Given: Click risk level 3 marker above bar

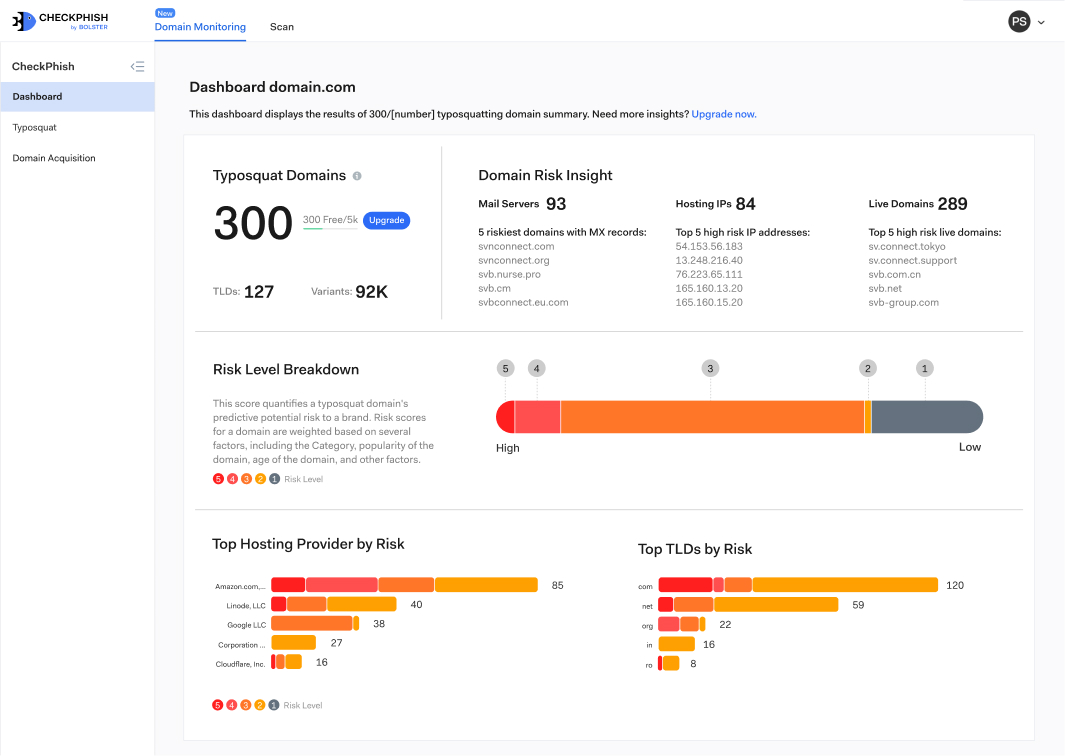Looking at the screenshot, I should coord(710,369).
